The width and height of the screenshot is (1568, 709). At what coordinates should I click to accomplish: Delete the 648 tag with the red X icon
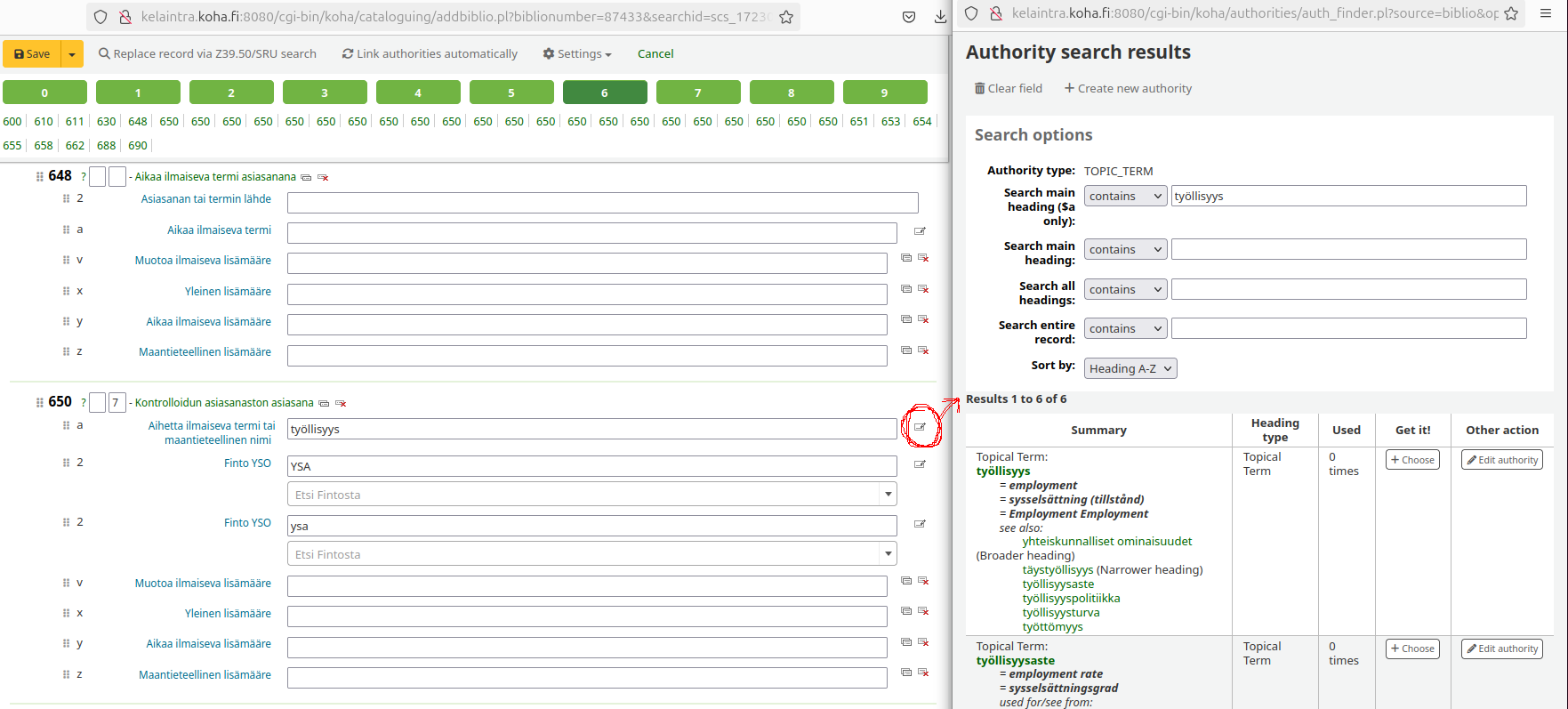click(323, 178)
